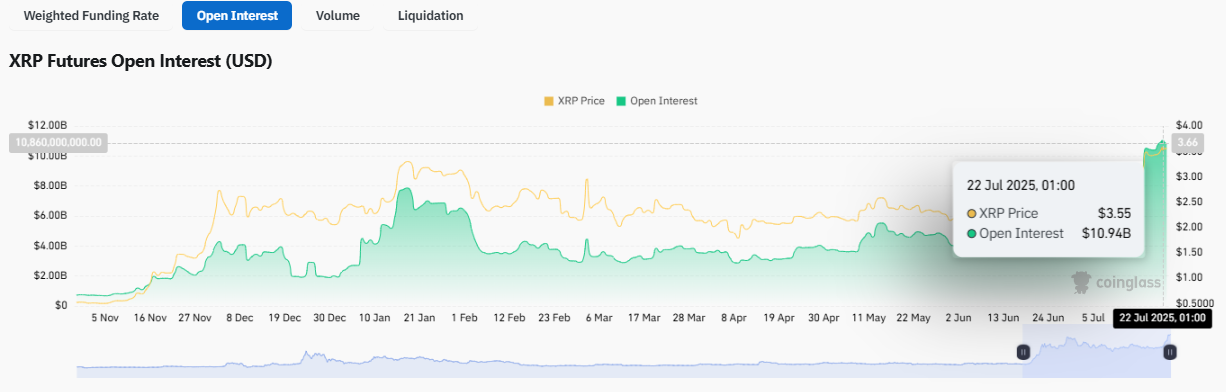Click the 24 Jun date label
This screenshot has height=392, width=1226.
click(x=1047, y=318)
